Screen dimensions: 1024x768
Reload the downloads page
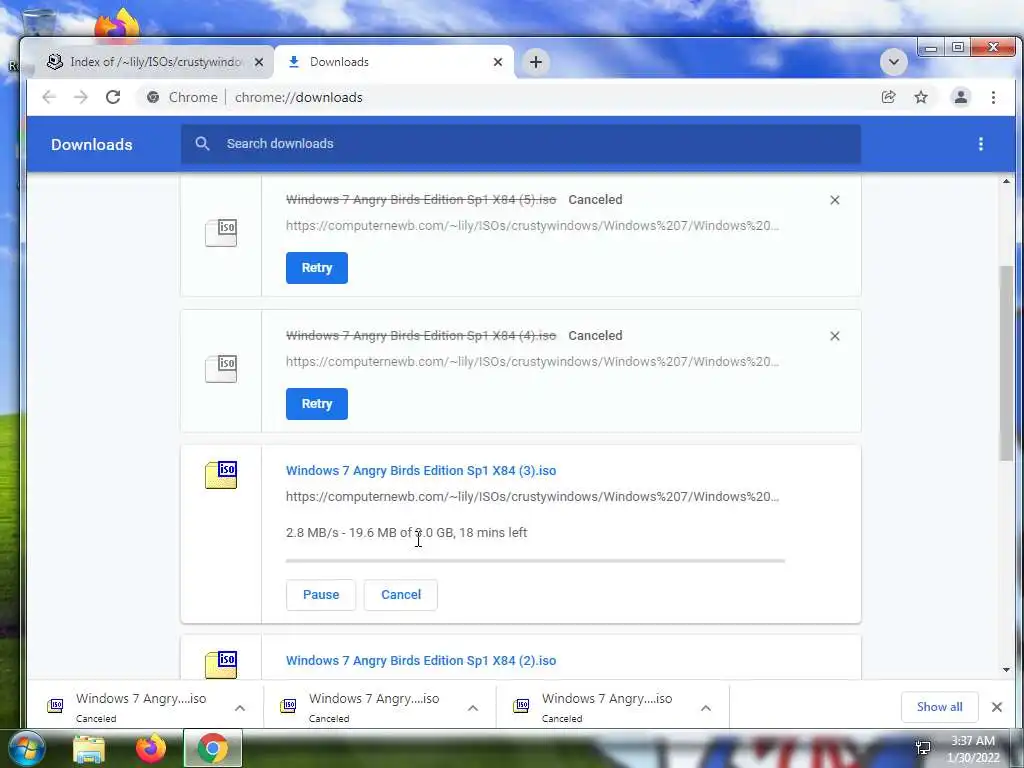pyautogui.click(x=113, y=97)
